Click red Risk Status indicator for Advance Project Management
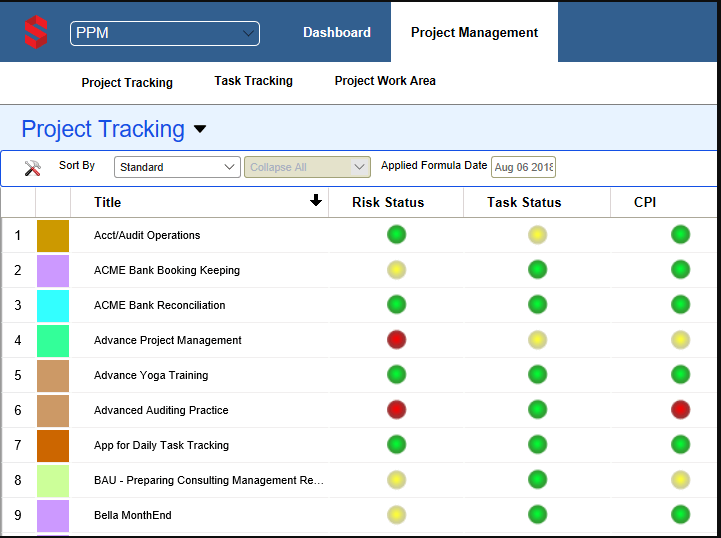Screen dimensions: 721x538 click(396, 340)
